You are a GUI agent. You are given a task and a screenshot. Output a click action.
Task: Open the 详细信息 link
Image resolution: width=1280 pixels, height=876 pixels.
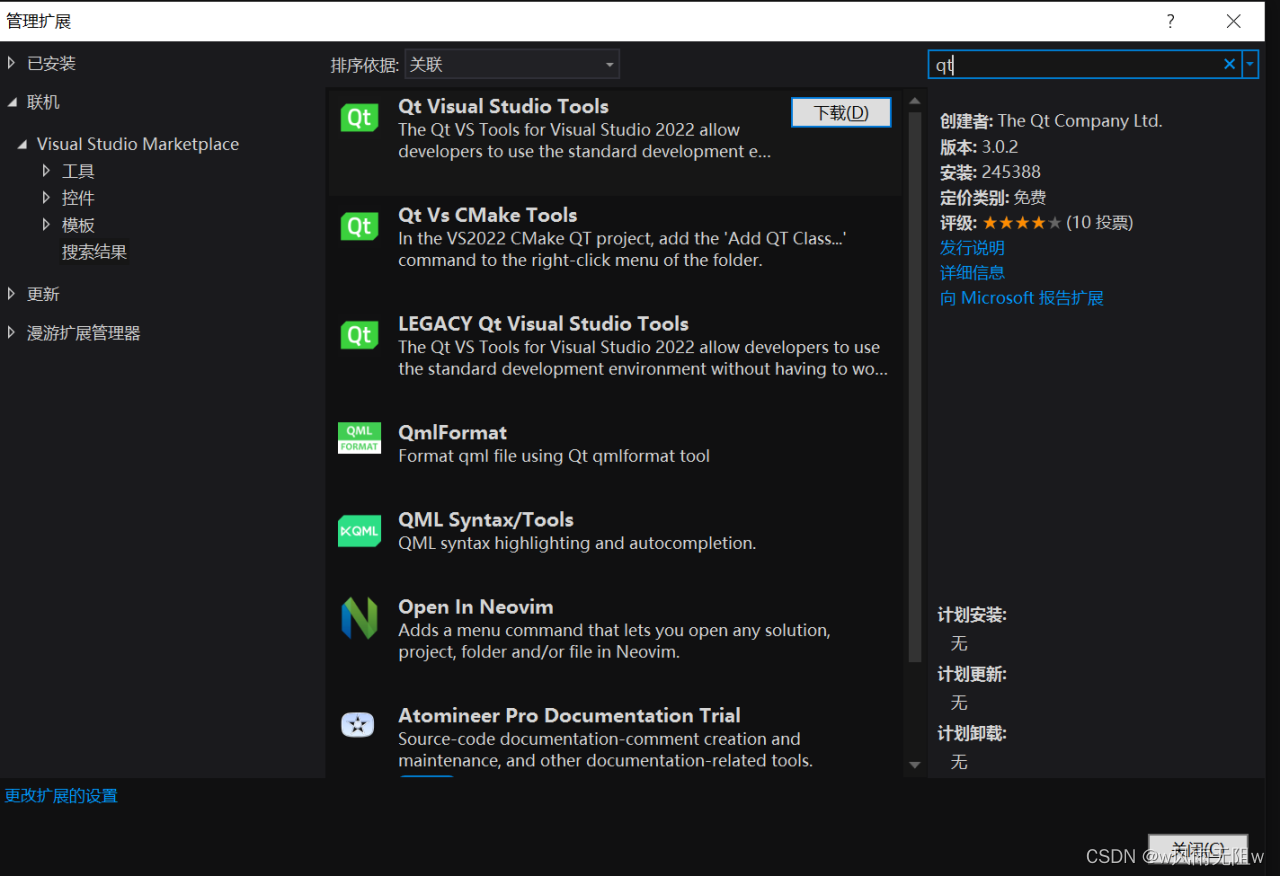pos(972,273)
